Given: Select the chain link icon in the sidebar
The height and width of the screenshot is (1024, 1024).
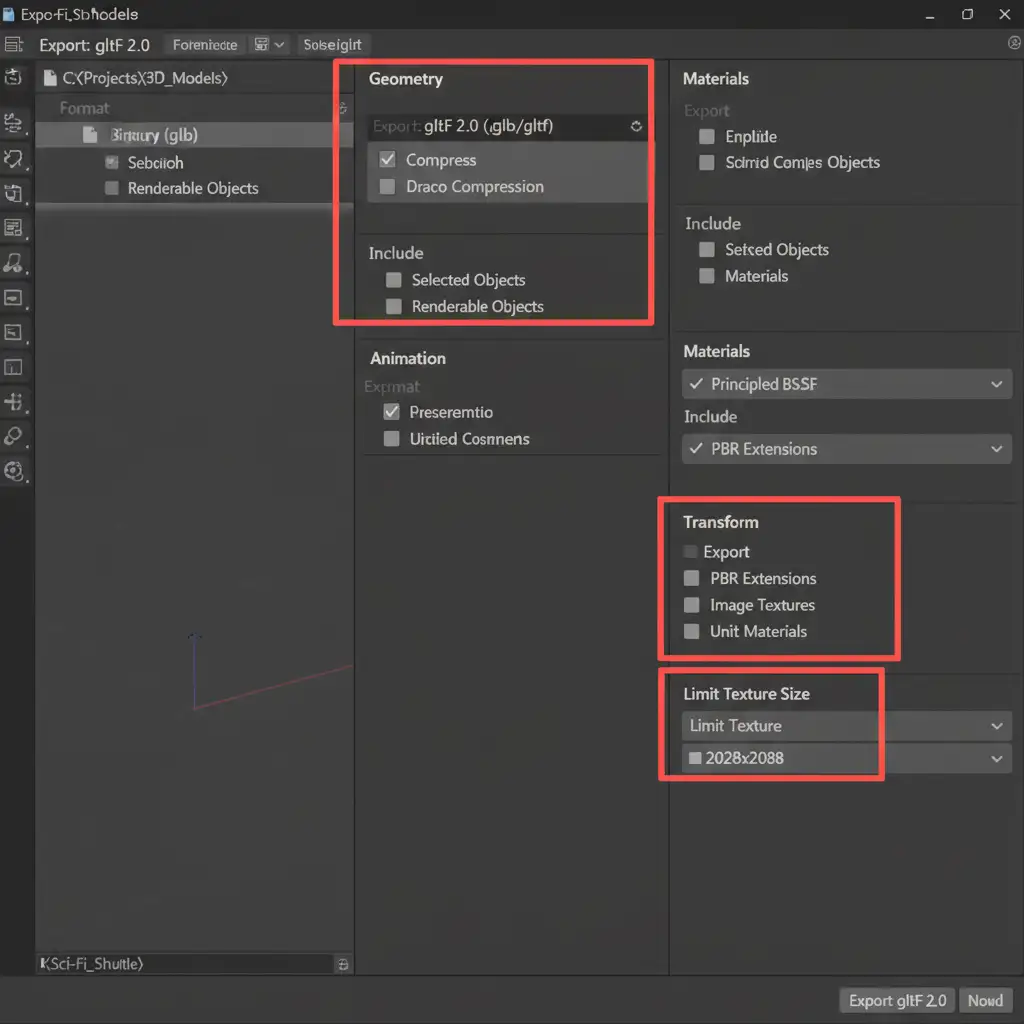Looking at the screenshot, I should coord(14,436).
